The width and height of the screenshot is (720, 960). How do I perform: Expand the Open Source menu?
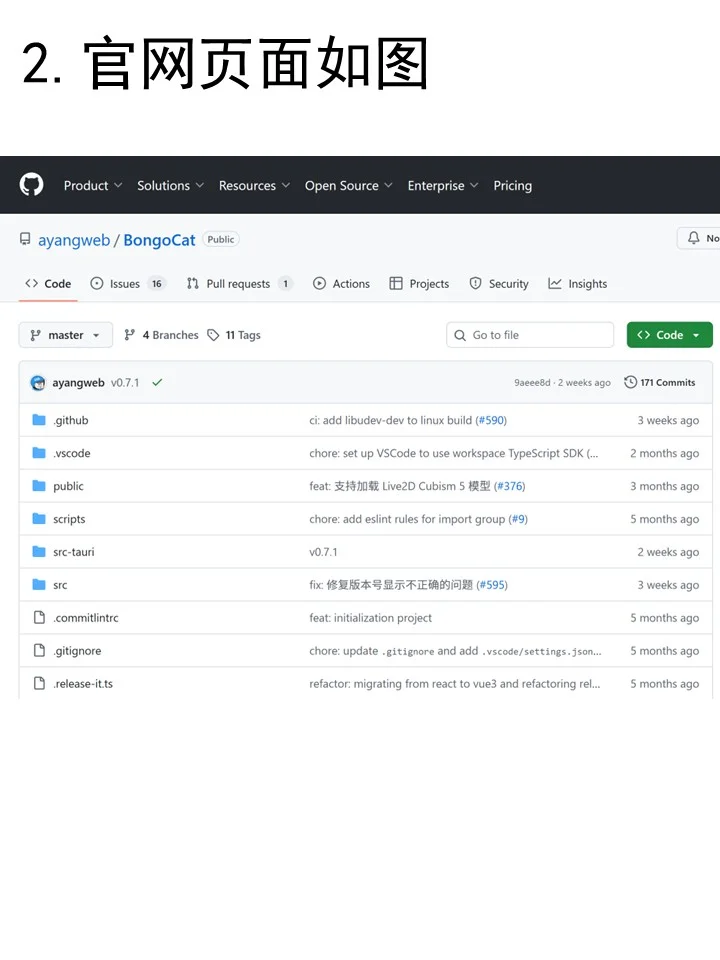click(x=348, y=186)
